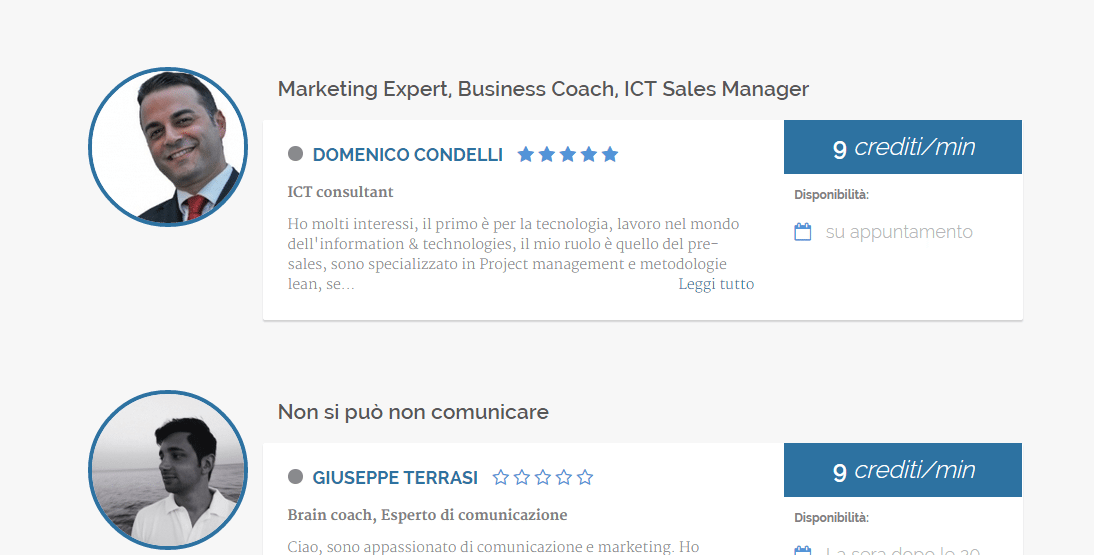Viewport: 1094px width, 555px height.
Task: Click Giuseppe Terrasi's third empty star
Action: [543, 478]
